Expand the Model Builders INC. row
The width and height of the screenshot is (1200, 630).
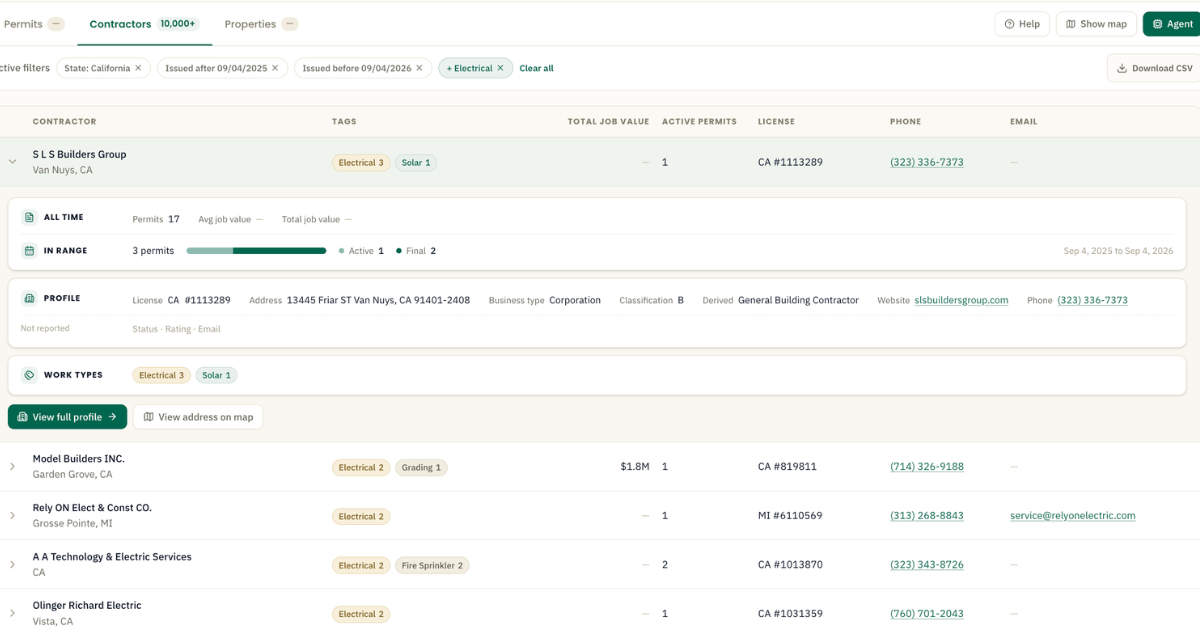point(12,467)
